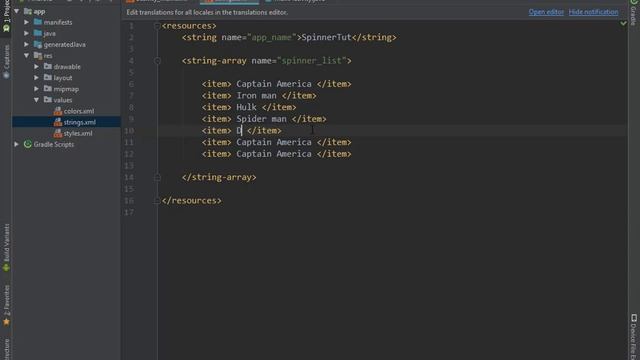Click the Edit translations notification text
Viewport: 640px width, 360px height.
click(x=207, y=12)
